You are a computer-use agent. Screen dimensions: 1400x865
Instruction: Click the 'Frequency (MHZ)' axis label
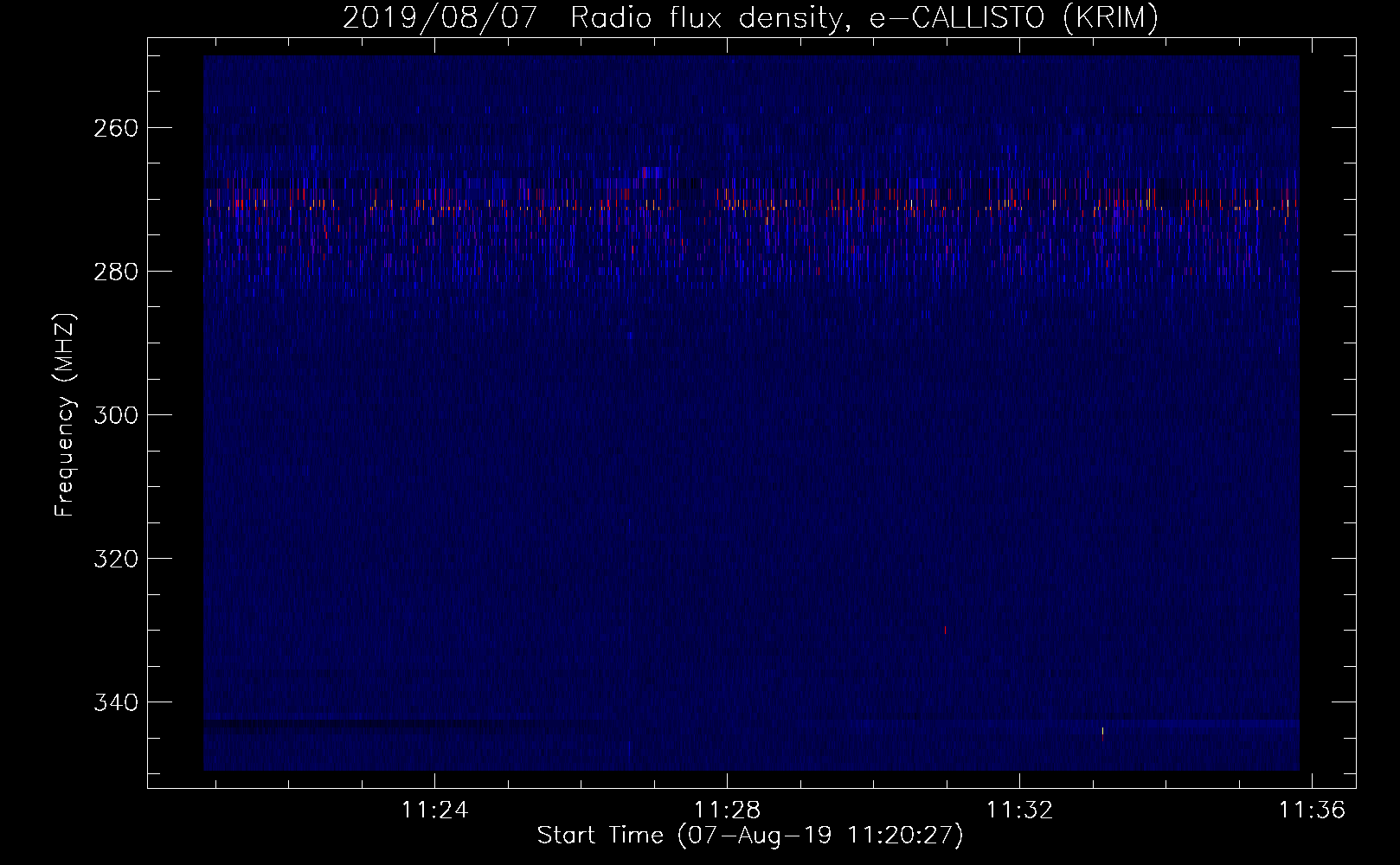65,414
